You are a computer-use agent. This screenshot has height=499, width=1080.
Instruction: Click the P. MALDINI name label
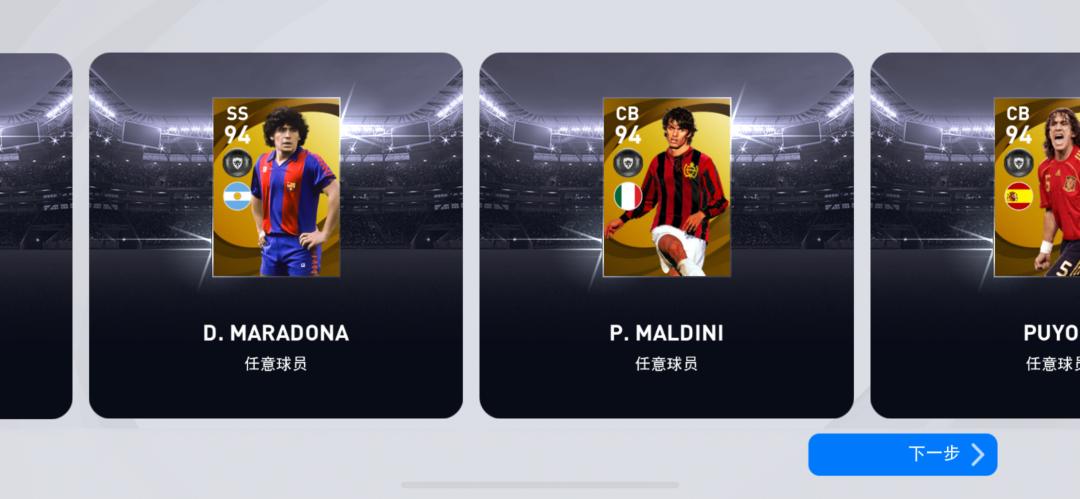pos(667,334)
